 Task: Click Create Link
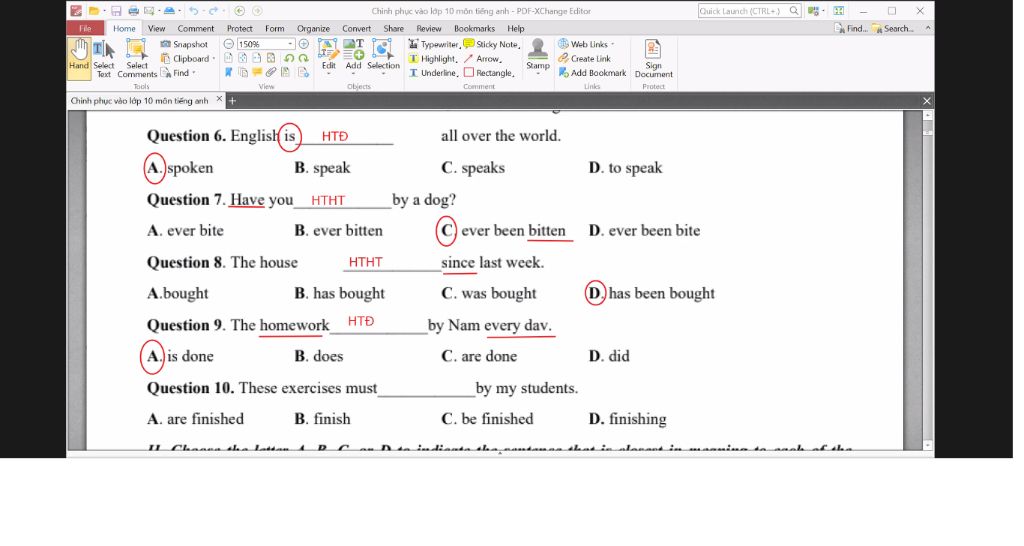[584, 59]
